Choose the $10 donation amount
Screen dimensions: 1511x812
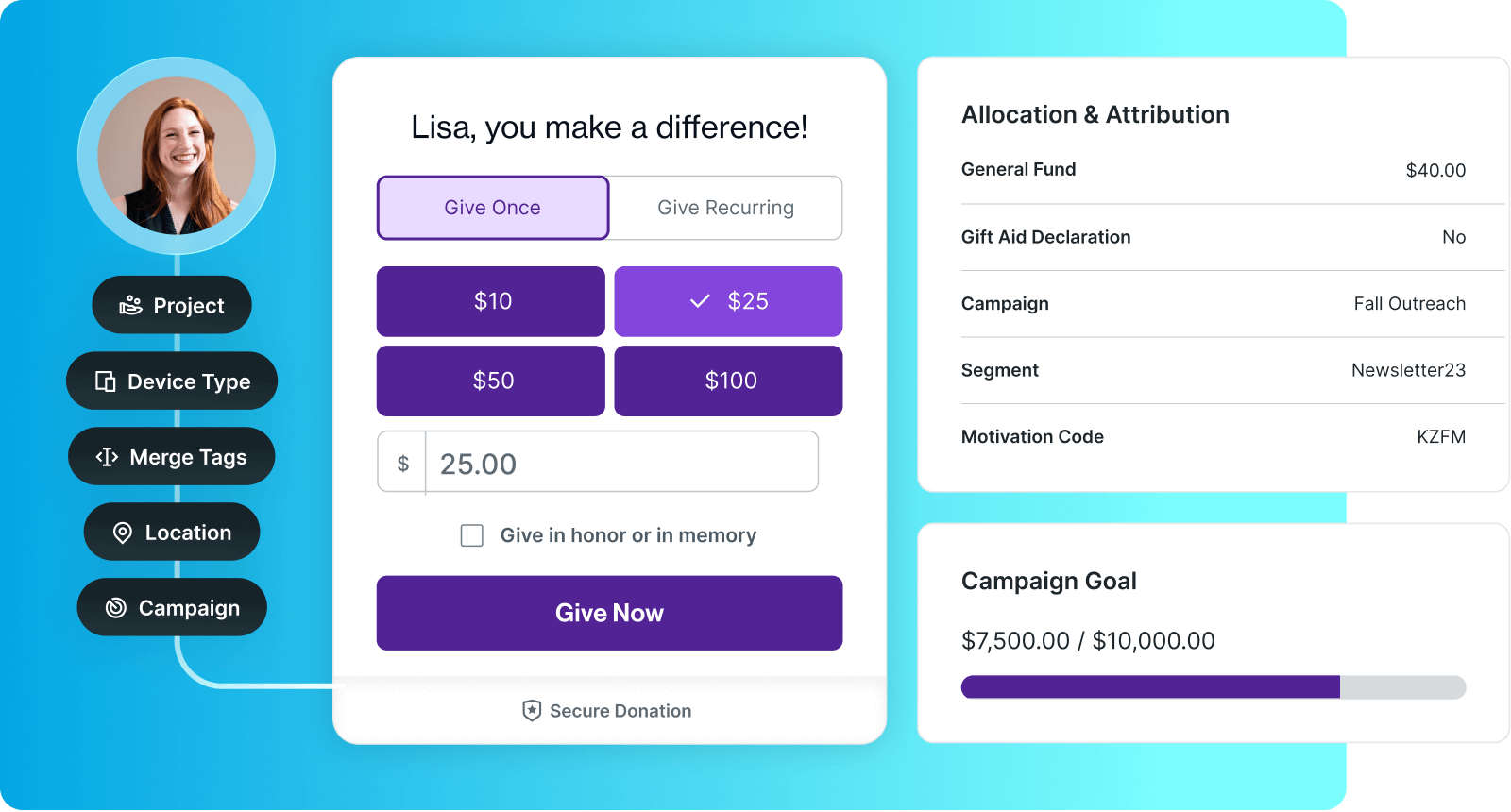[491, 301]
